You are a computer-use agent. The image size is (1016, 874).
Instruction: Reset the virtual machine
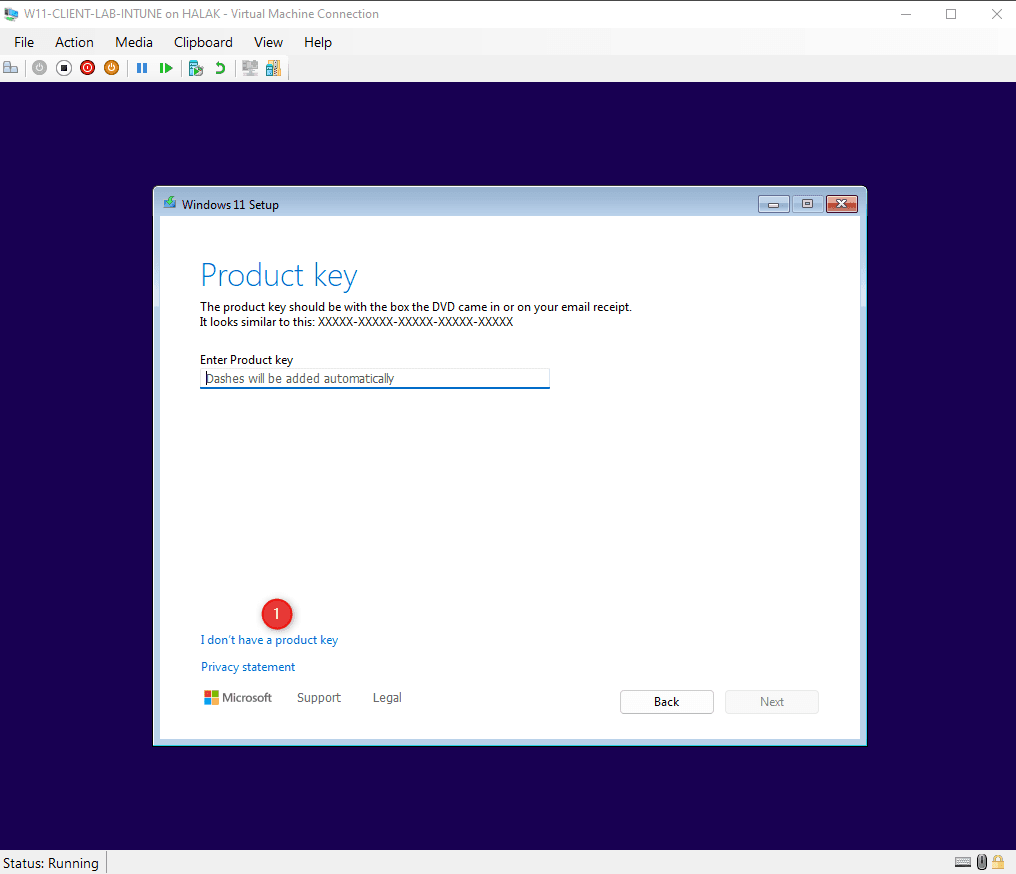click(166, 67)
